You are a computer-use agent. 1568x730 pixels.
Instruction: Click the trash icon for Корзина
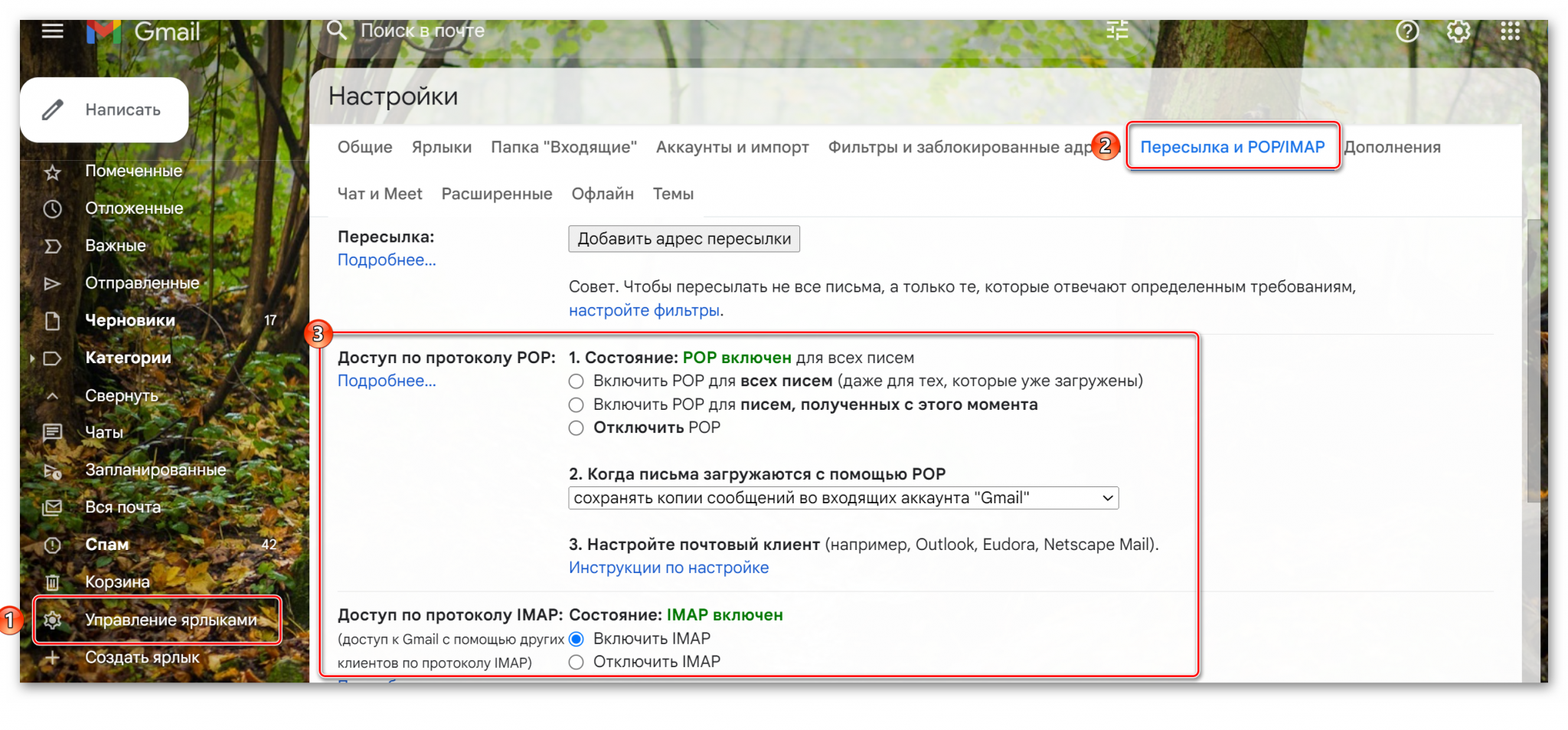tap(52, 582)
